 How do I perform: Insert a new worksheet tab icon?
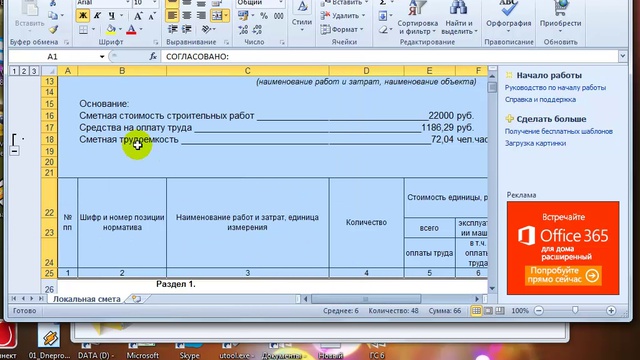click(x=136, y=299)
